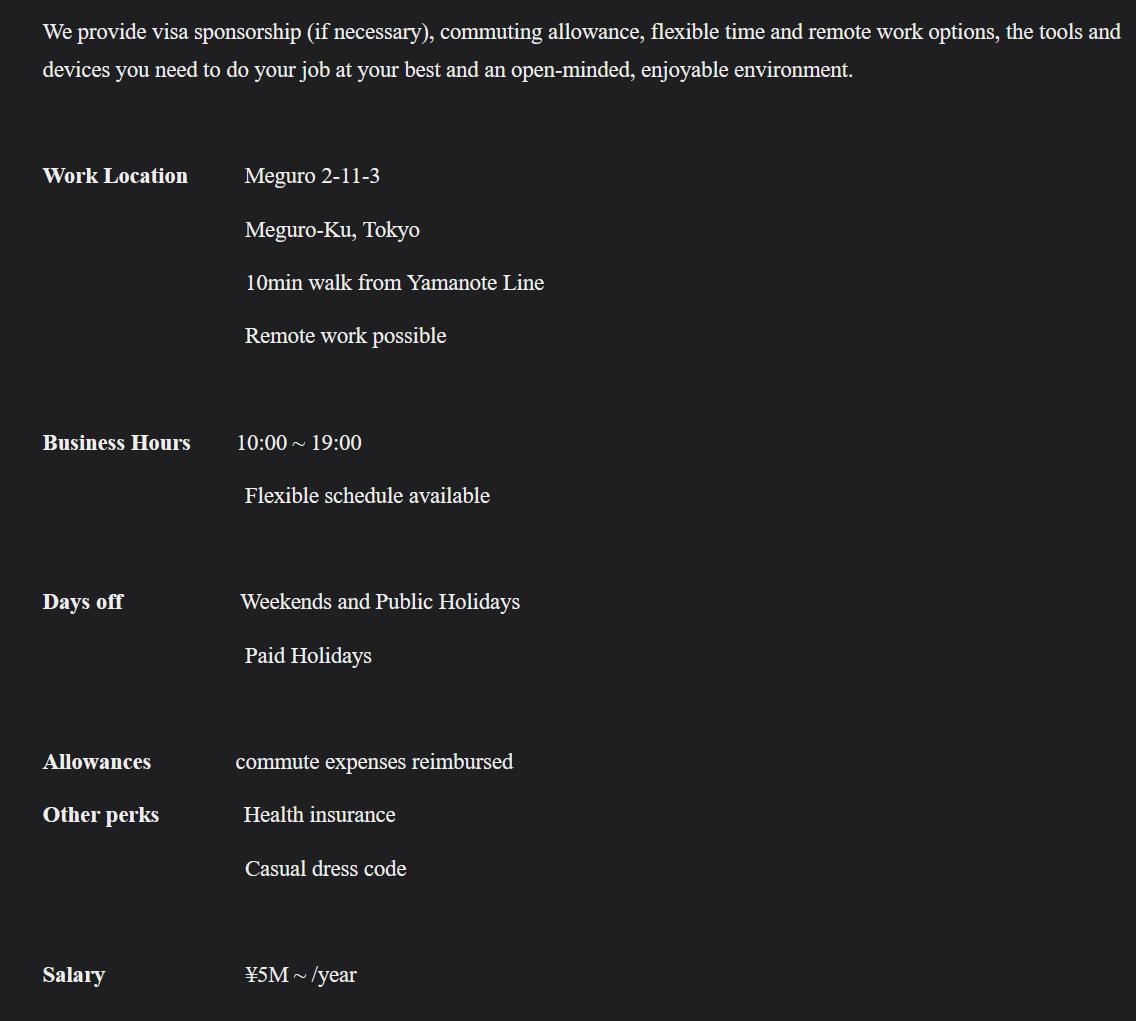This screenshot has width=1136, height=1021.
Task: Click the Remote work possible line
Action: 346,336
